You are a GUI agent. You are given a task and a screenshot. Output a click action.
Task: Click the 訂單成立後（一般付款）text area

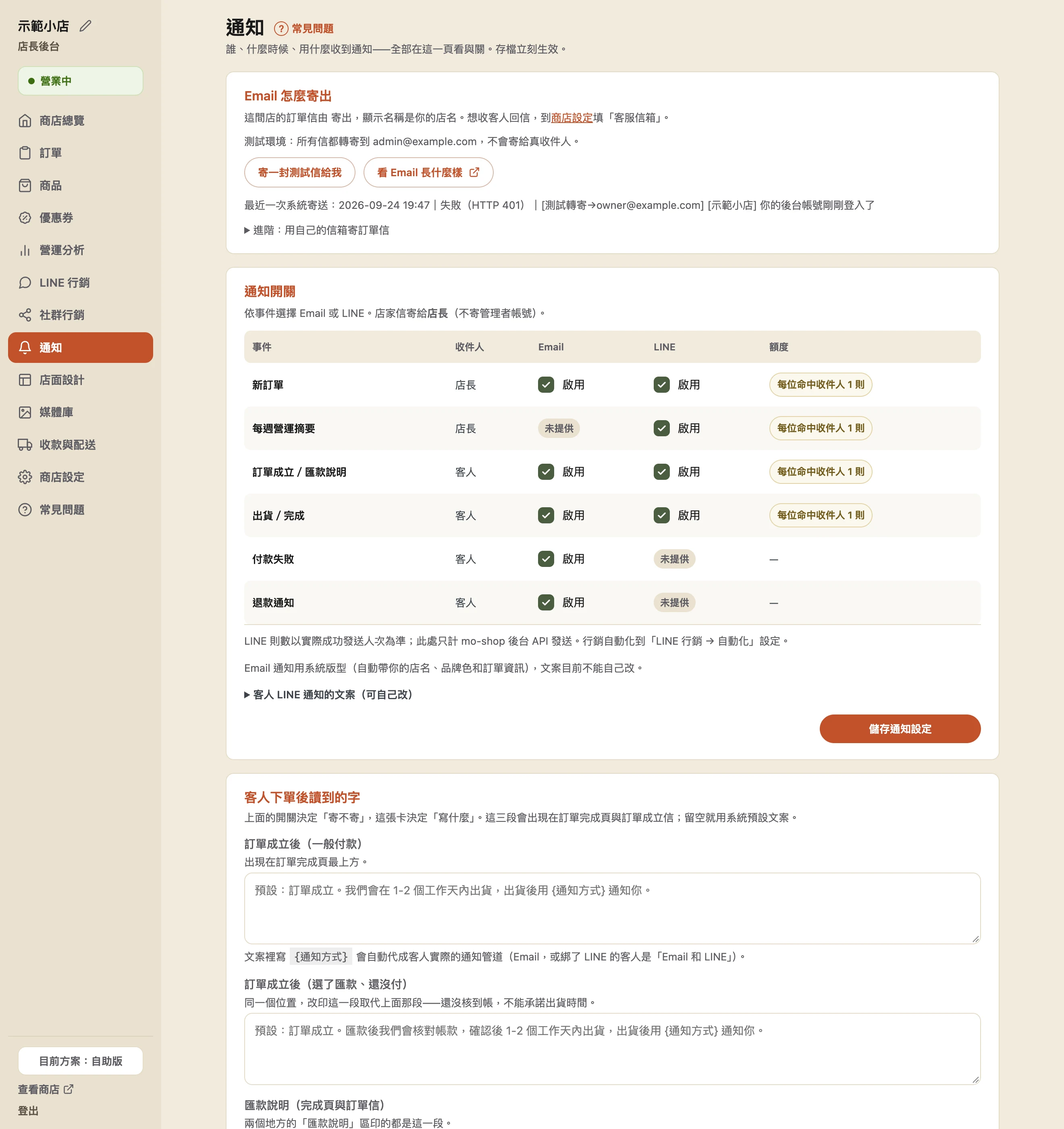pyautogui.click(x=612, y=908)
